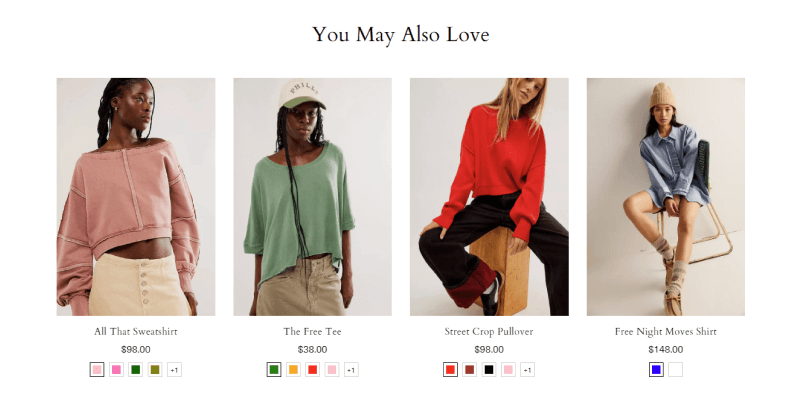
Task: Show more colors for All That Sweatshirt
Action: [x=174, y=369]
